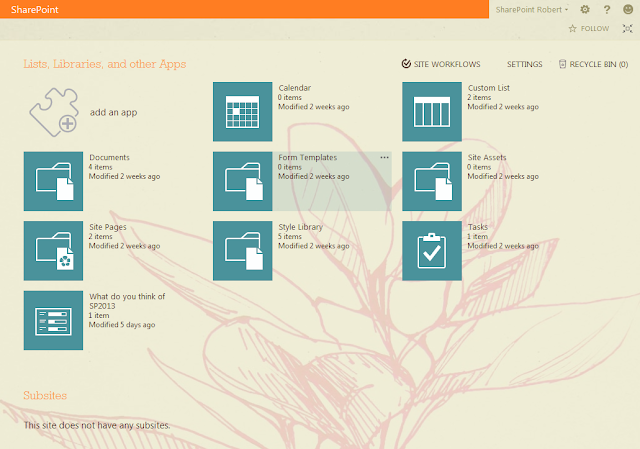Viewport: 640px width, 449px height.
Task: Click the Documents title link
Action: tap(109, 157)
